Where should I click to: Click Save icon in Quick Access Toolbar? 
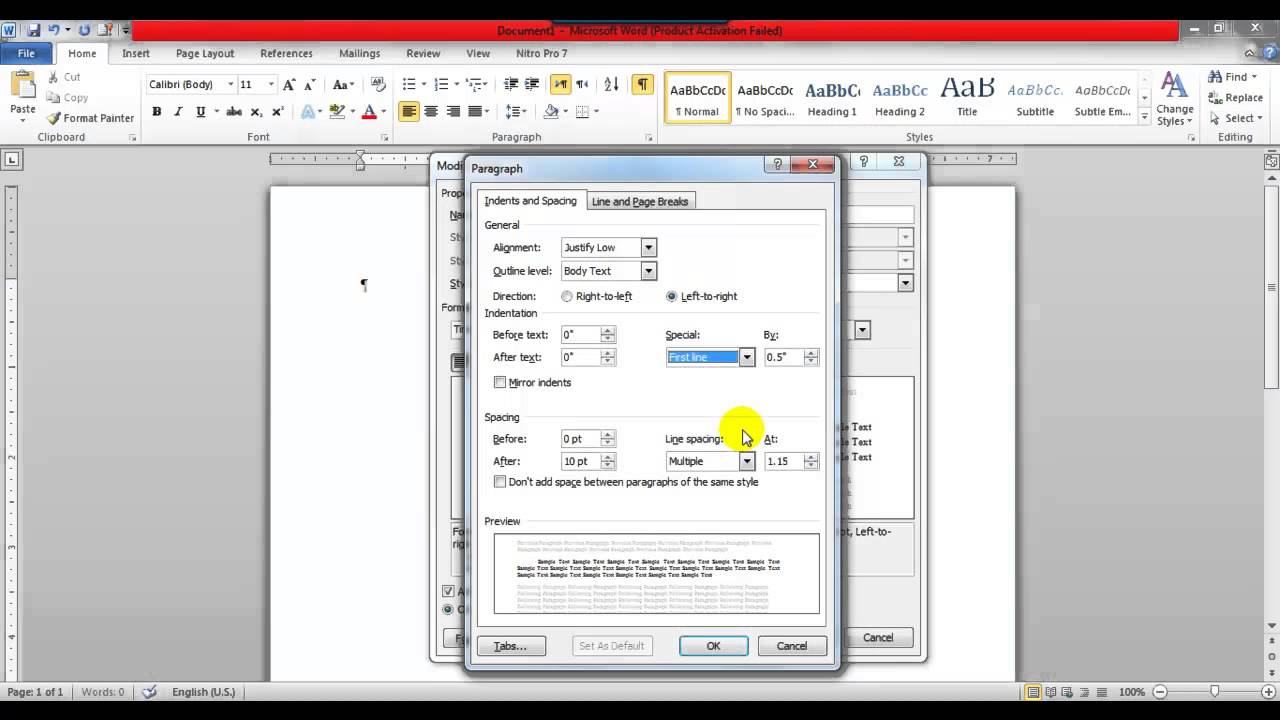click(x=34, y=30)
